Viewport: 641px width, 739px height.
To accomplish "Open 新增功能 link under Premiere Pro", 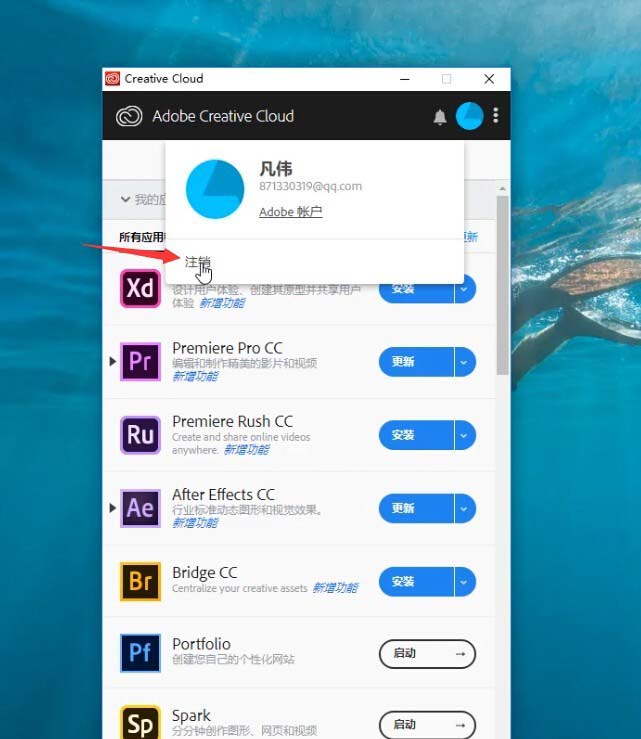I will (x=195, y=376).
